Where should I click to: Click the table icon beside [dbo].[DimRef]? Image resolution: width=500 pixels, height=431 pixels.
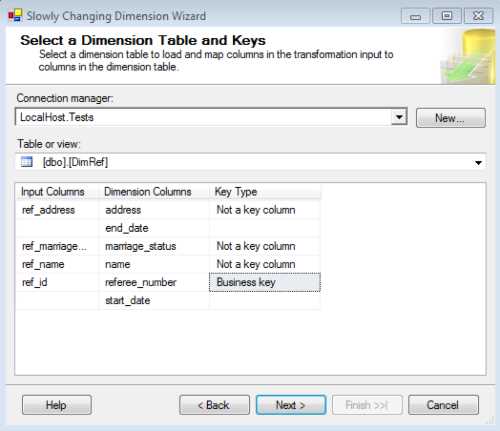click(x=27, y=162)
